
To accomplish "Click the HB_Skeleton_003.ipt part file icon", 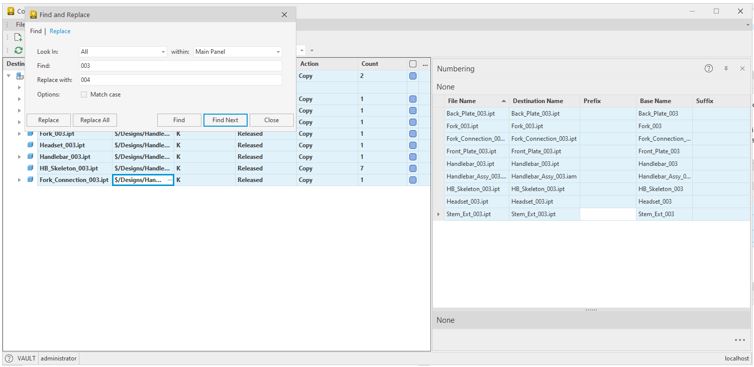I will tap(30, 168).
